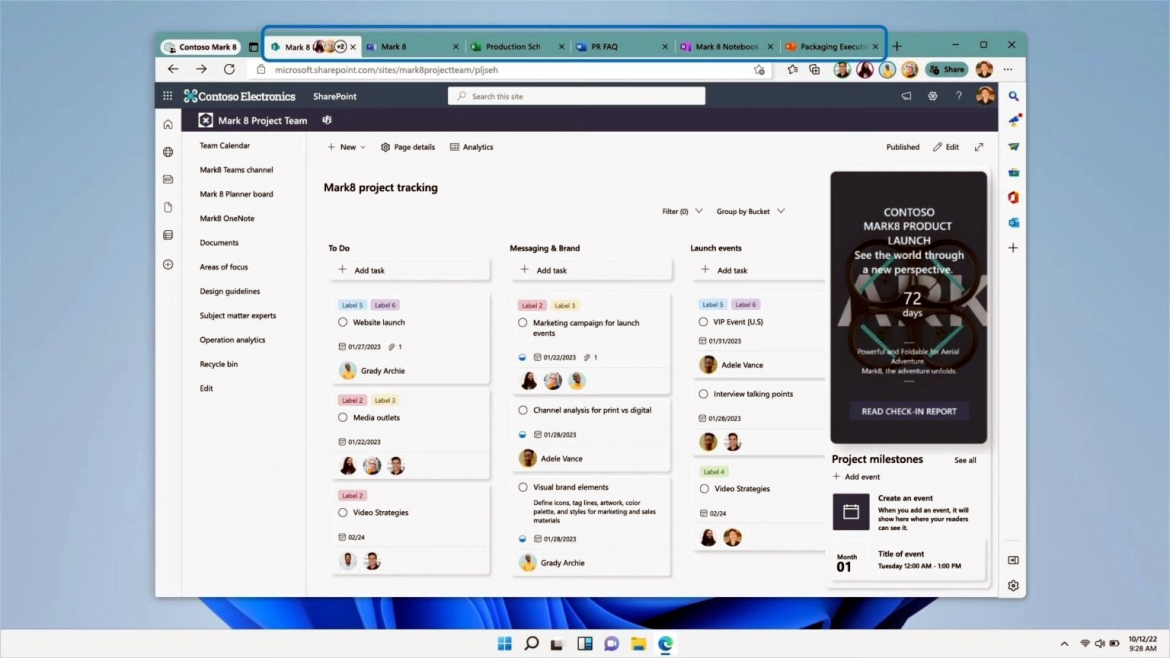Image resolution: width=1170 pixels, height=658 pixels.
Task: Open the Contoso Mark 8 workspace tab
Action: 201,47
